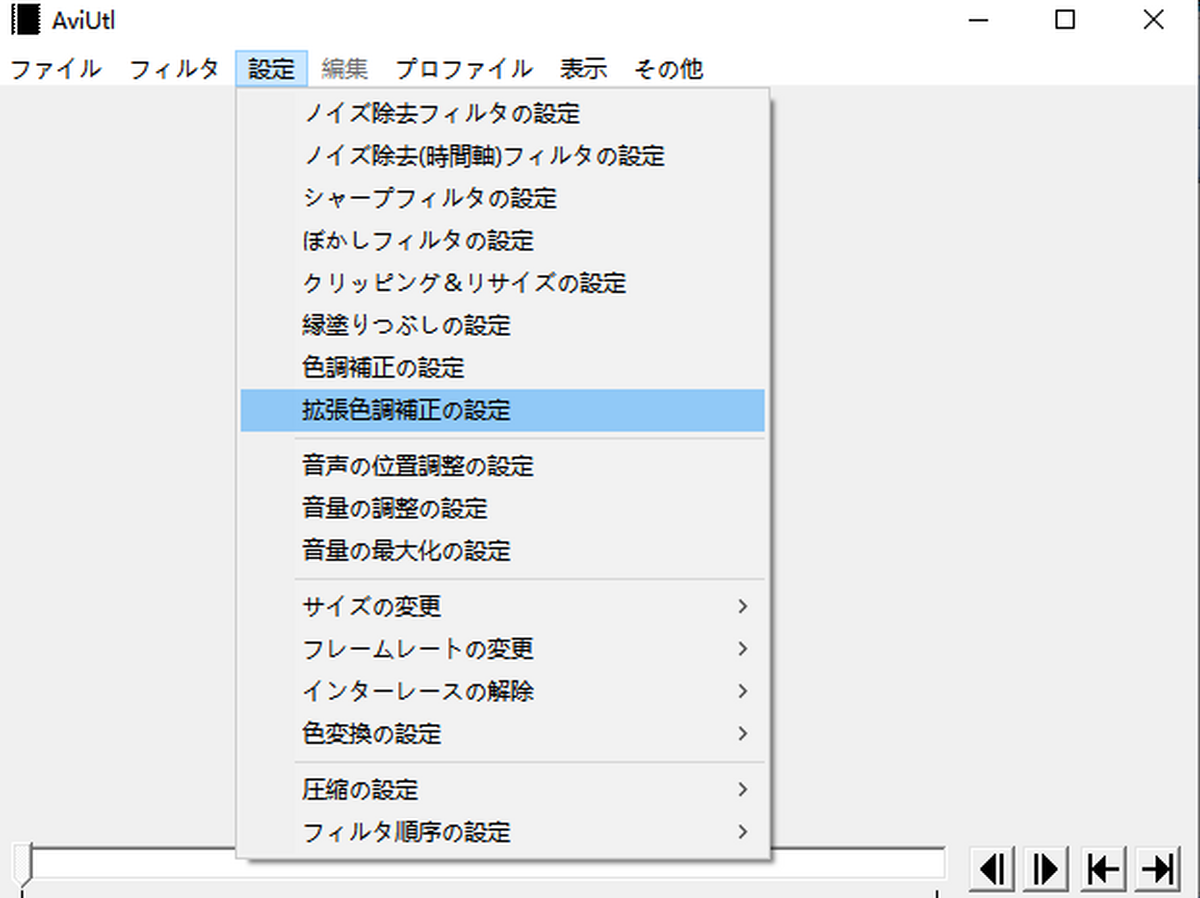Expand the フィルタ順序の設定 submenu
This screenshot has width=1200, height=898.
point(503,832)
